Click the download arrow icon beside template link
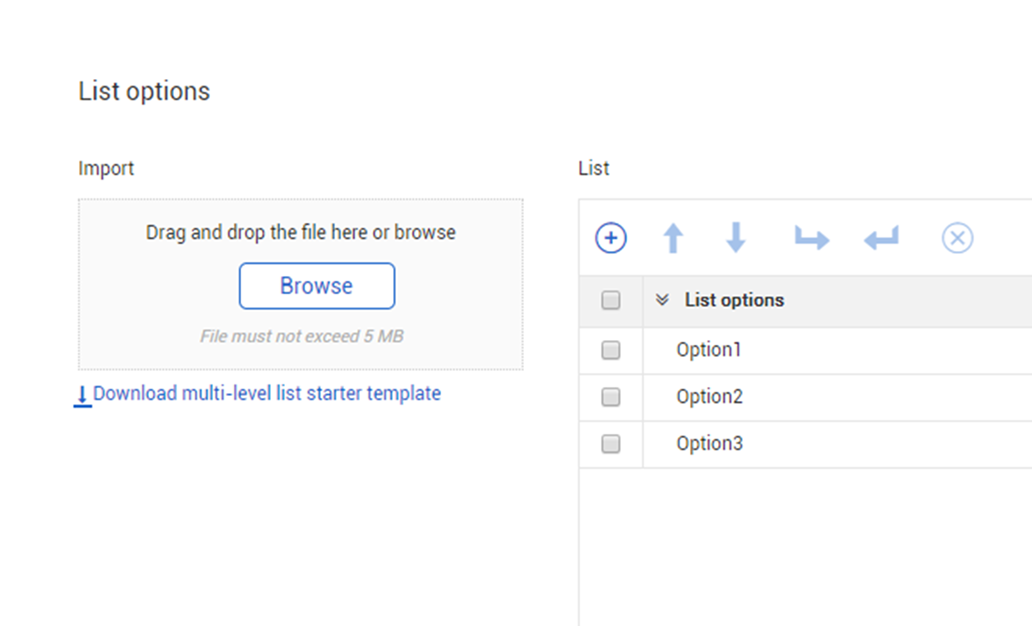This screenshot has height=626, width=1032. click(x=82, y=396)
